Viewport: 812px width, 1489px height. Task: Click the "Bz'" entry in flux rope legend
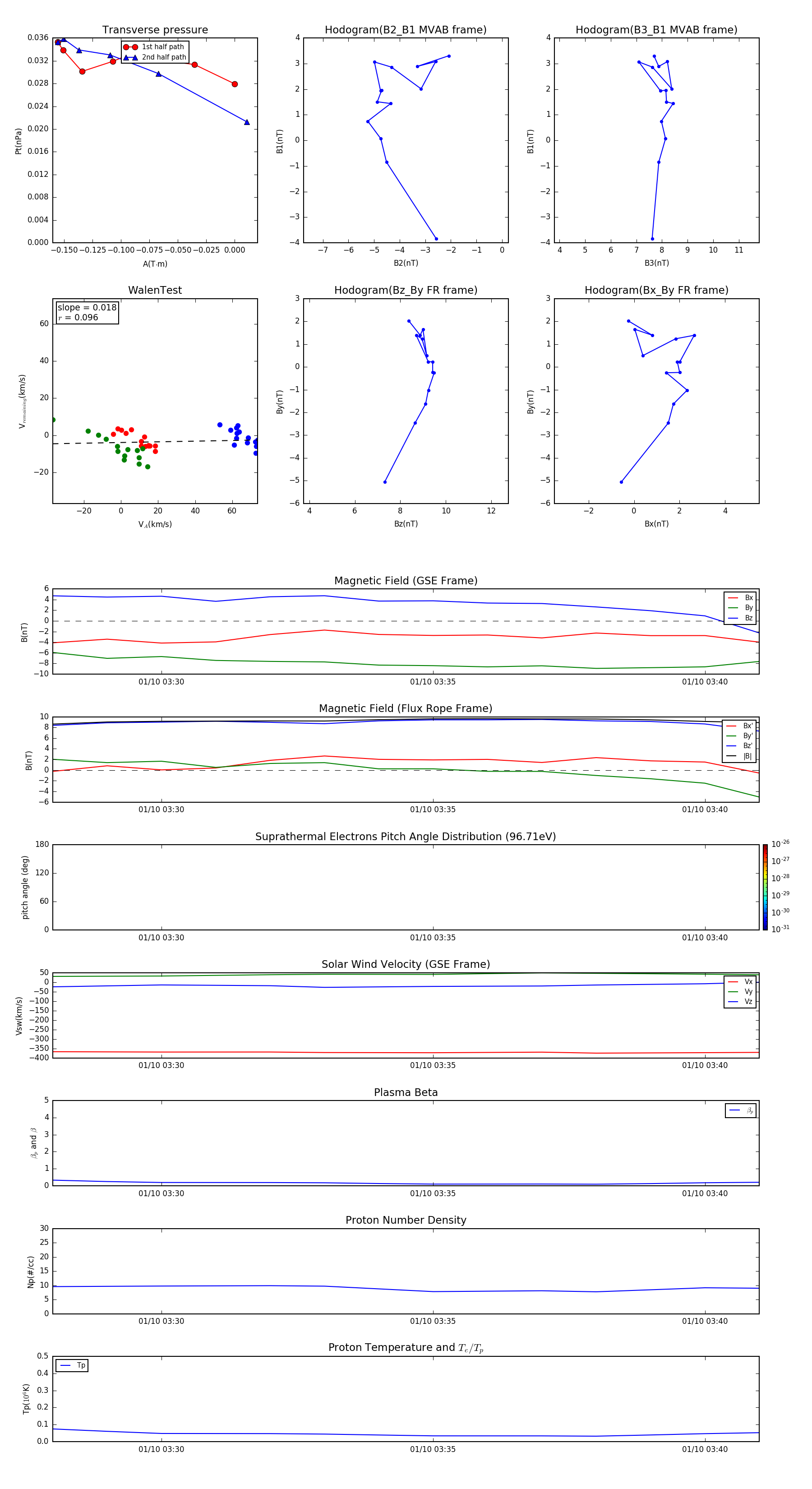pos(739,746)
